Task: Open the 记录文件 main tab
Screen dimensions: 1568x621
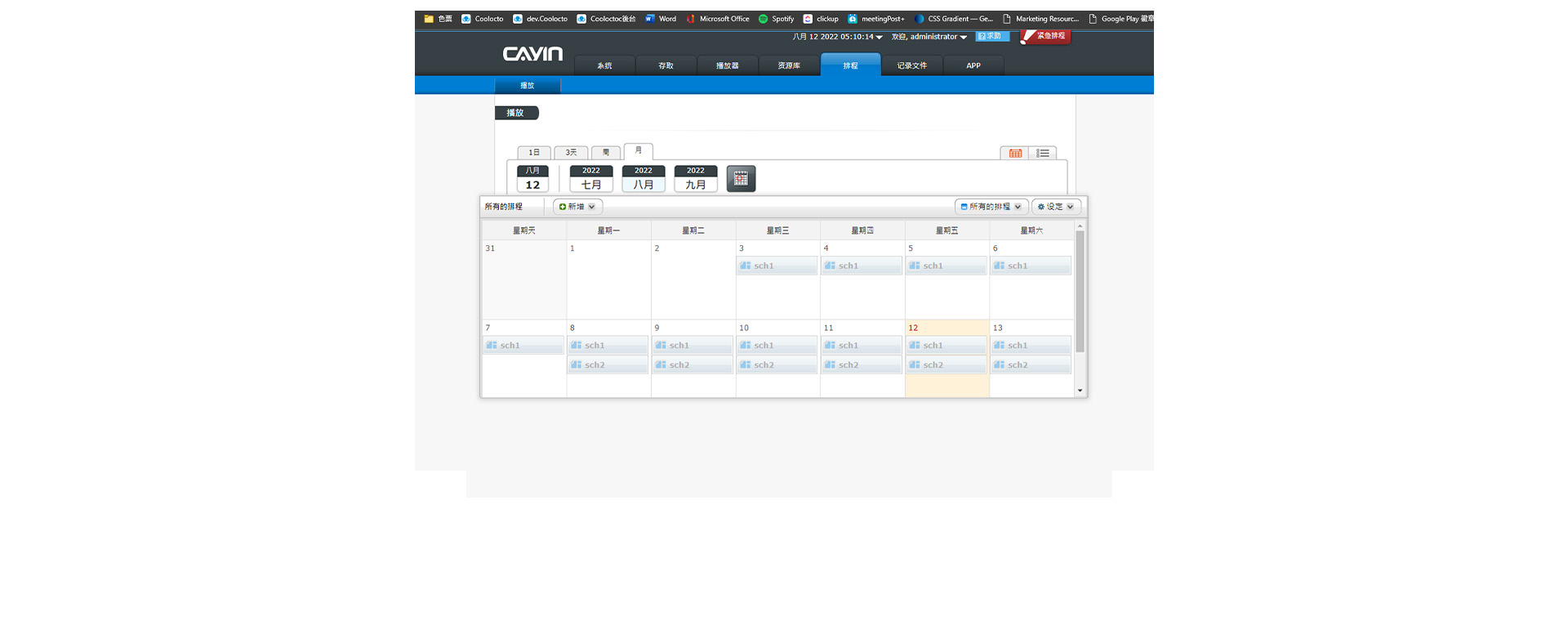Action: click(912, 65)
